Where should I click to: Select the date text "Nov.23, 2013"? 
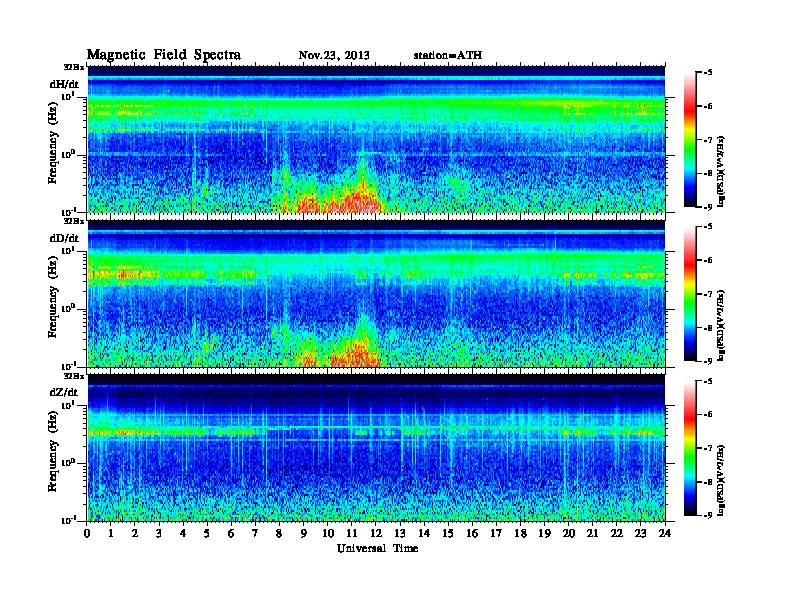pos(334,56)
